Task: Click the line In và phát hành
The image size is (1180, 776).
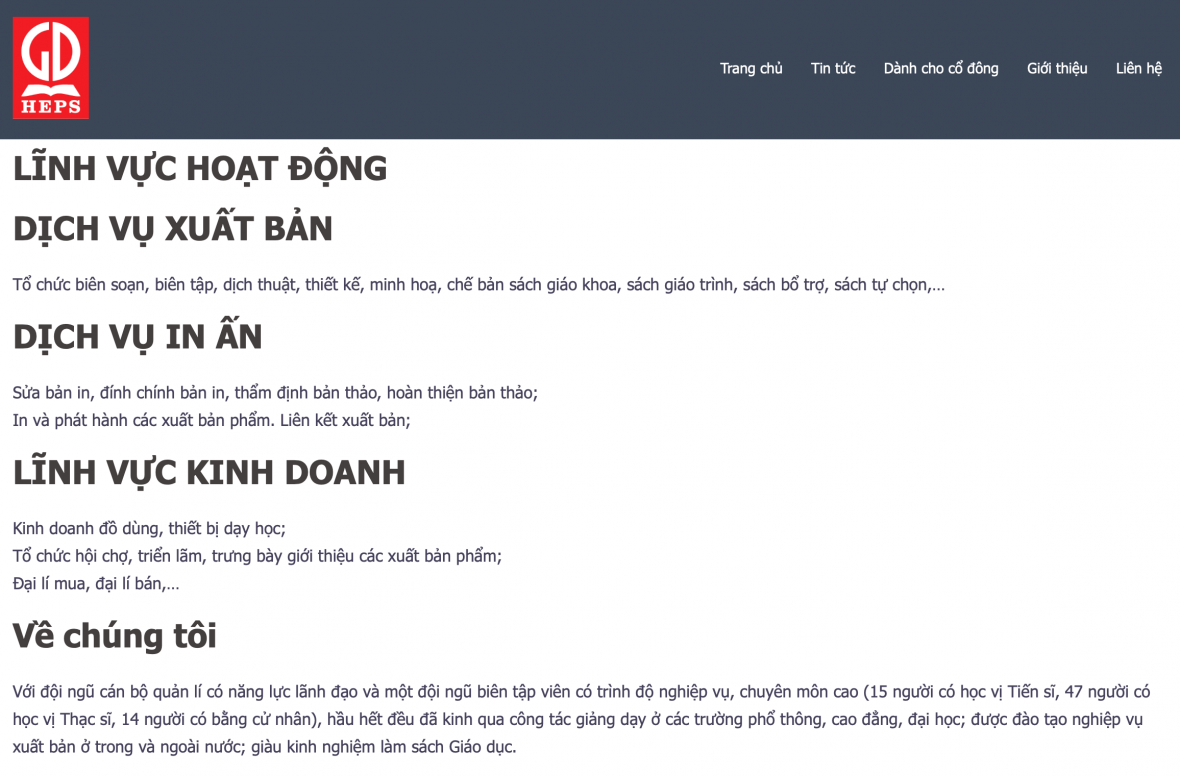Action: click(211, 420)
